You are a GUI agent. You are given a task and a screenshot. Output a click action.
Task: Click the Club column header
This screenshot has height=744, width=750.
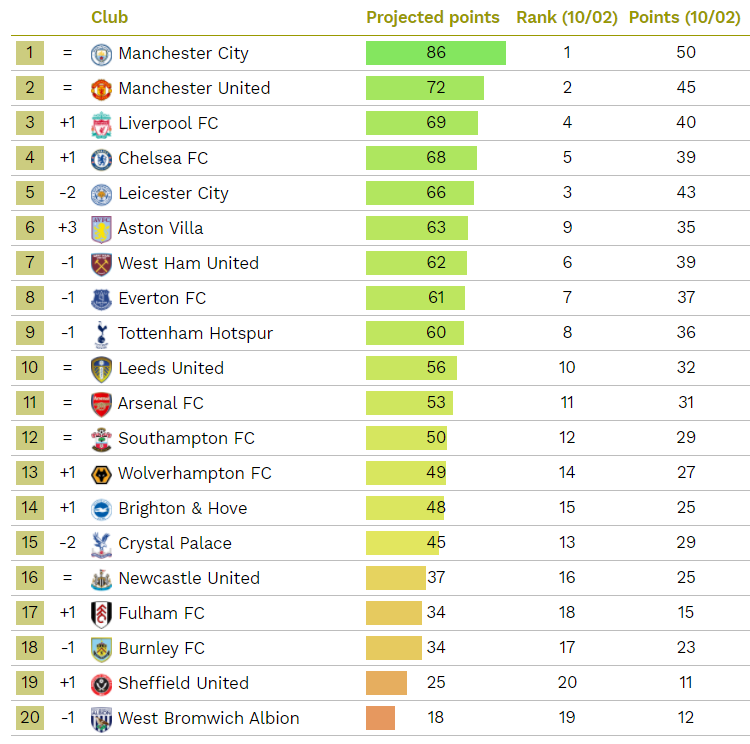click(109, 17)
